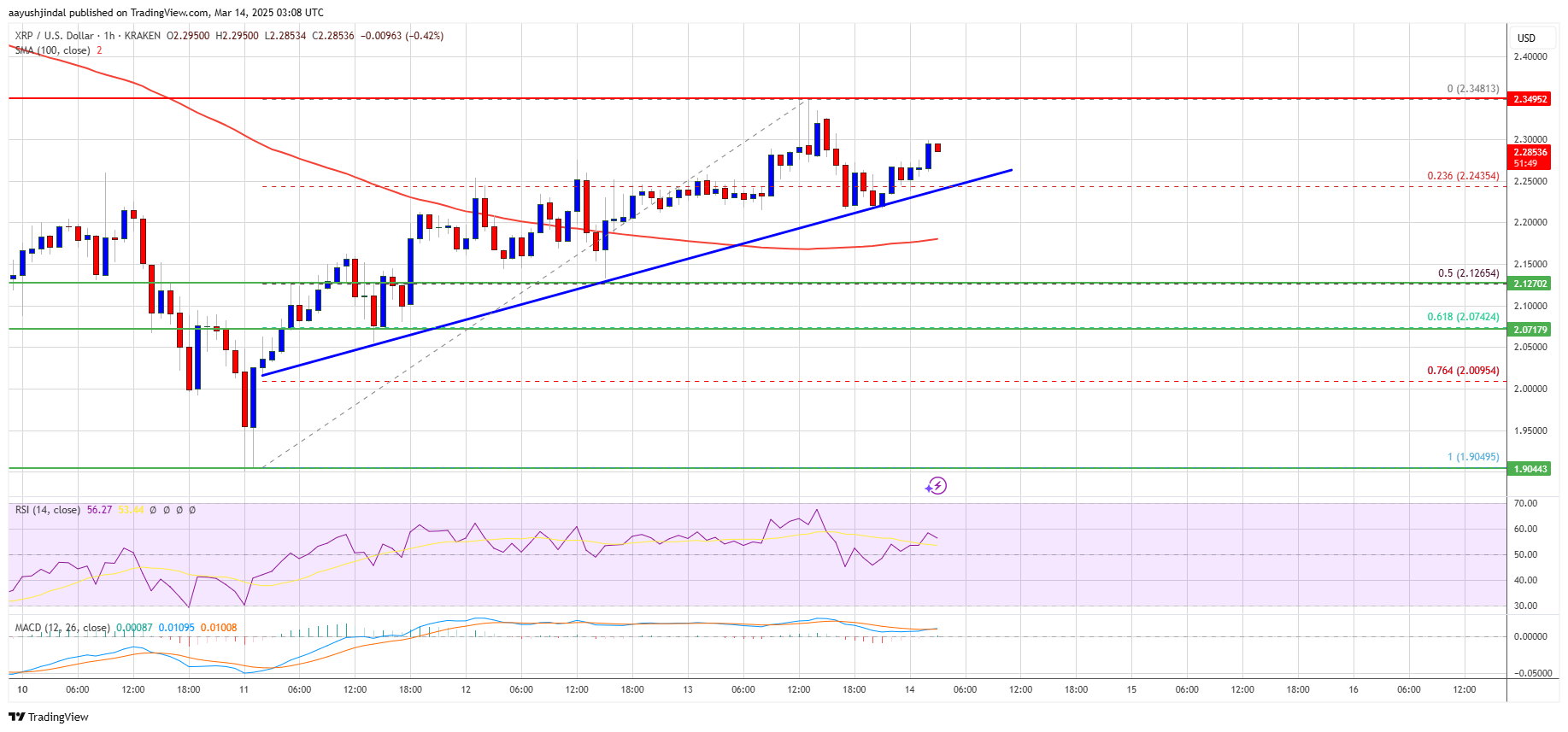1568x732 pixels.
Task: Click the TradingView logo icon at bottom left
Action: [16, 717]
